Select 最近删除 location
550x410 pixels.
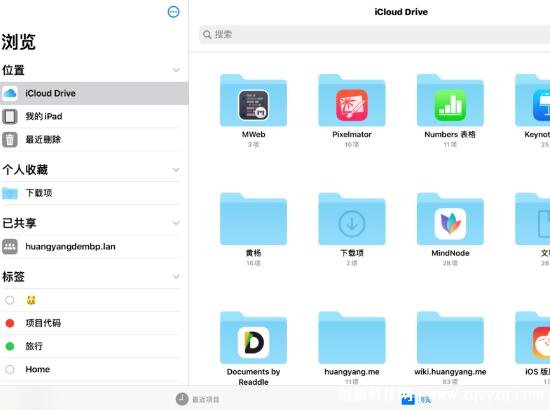click(x=94, y=140)
